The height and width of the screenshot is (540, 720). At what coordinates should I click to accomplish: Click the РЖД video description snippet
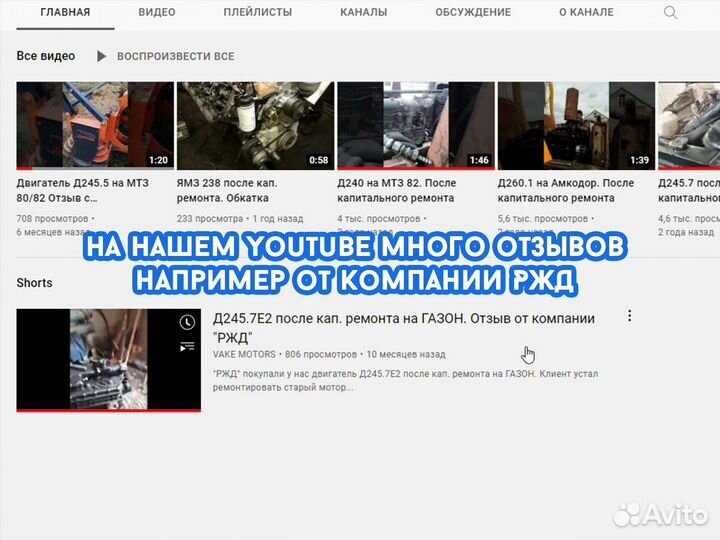click(405, 381)
